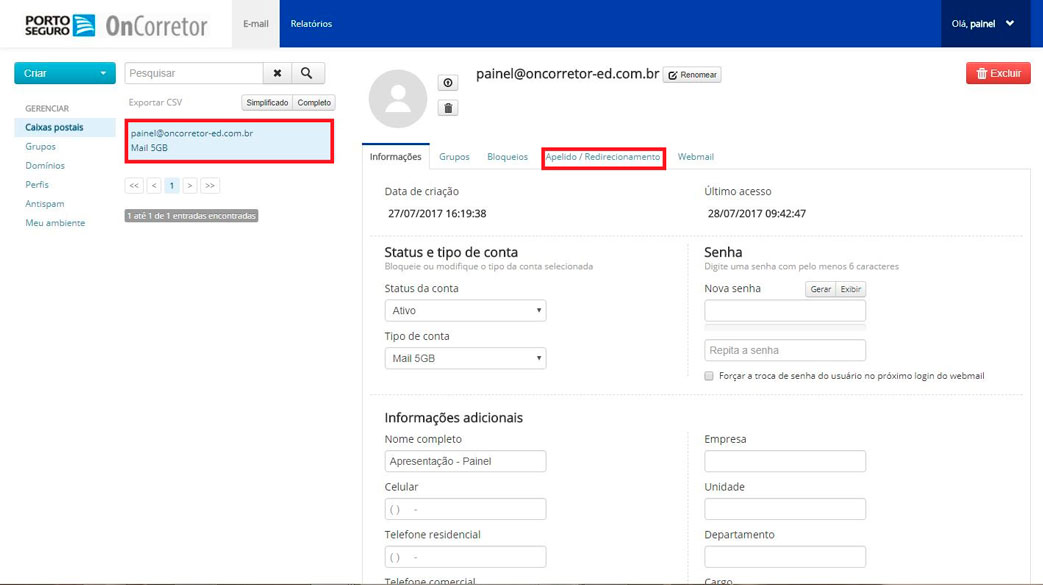Click the magnifier search icon button
The image size is (1043, 585).
(308, 74)
